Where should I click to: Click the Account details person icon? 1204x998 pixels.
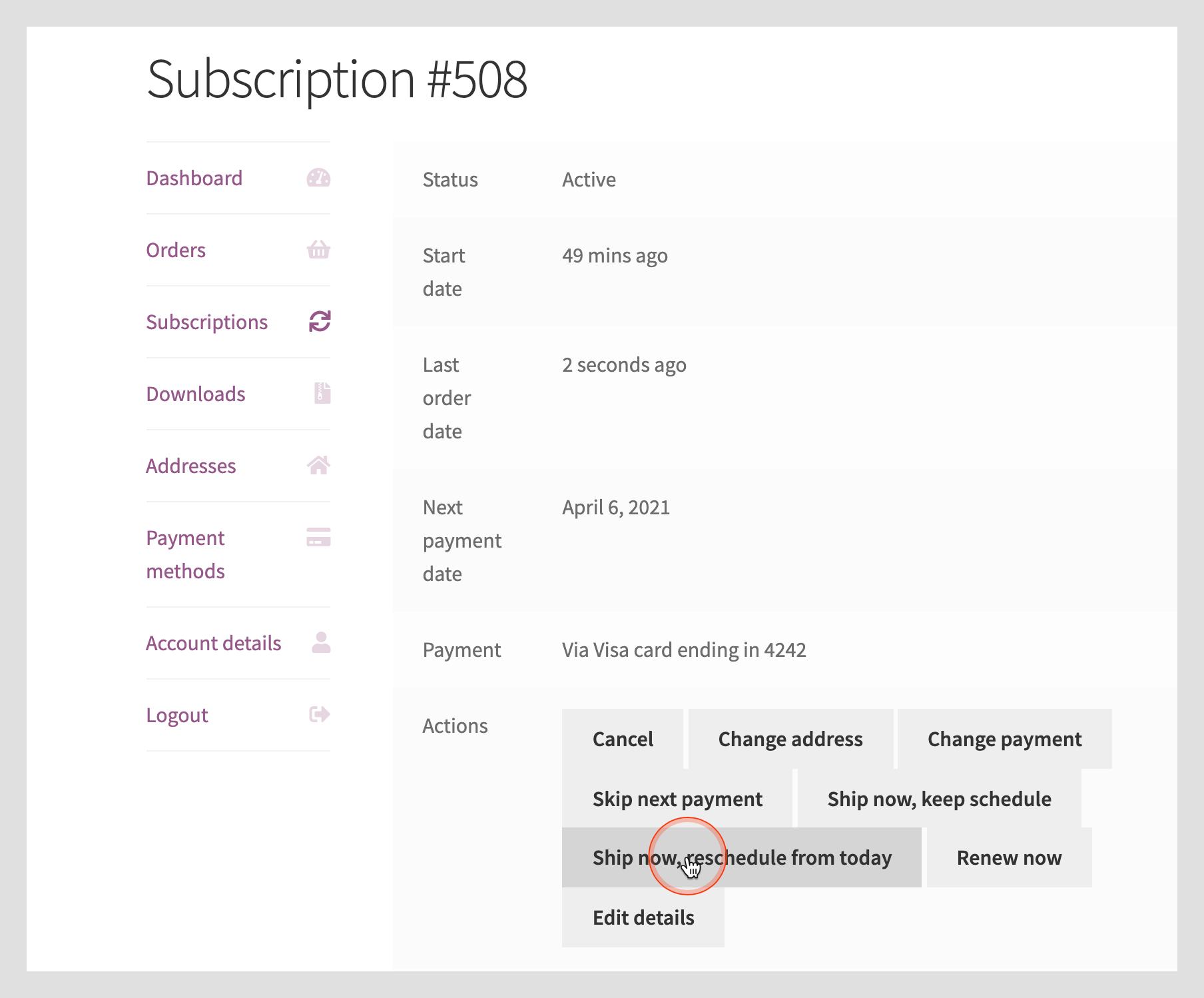point(321,642)
